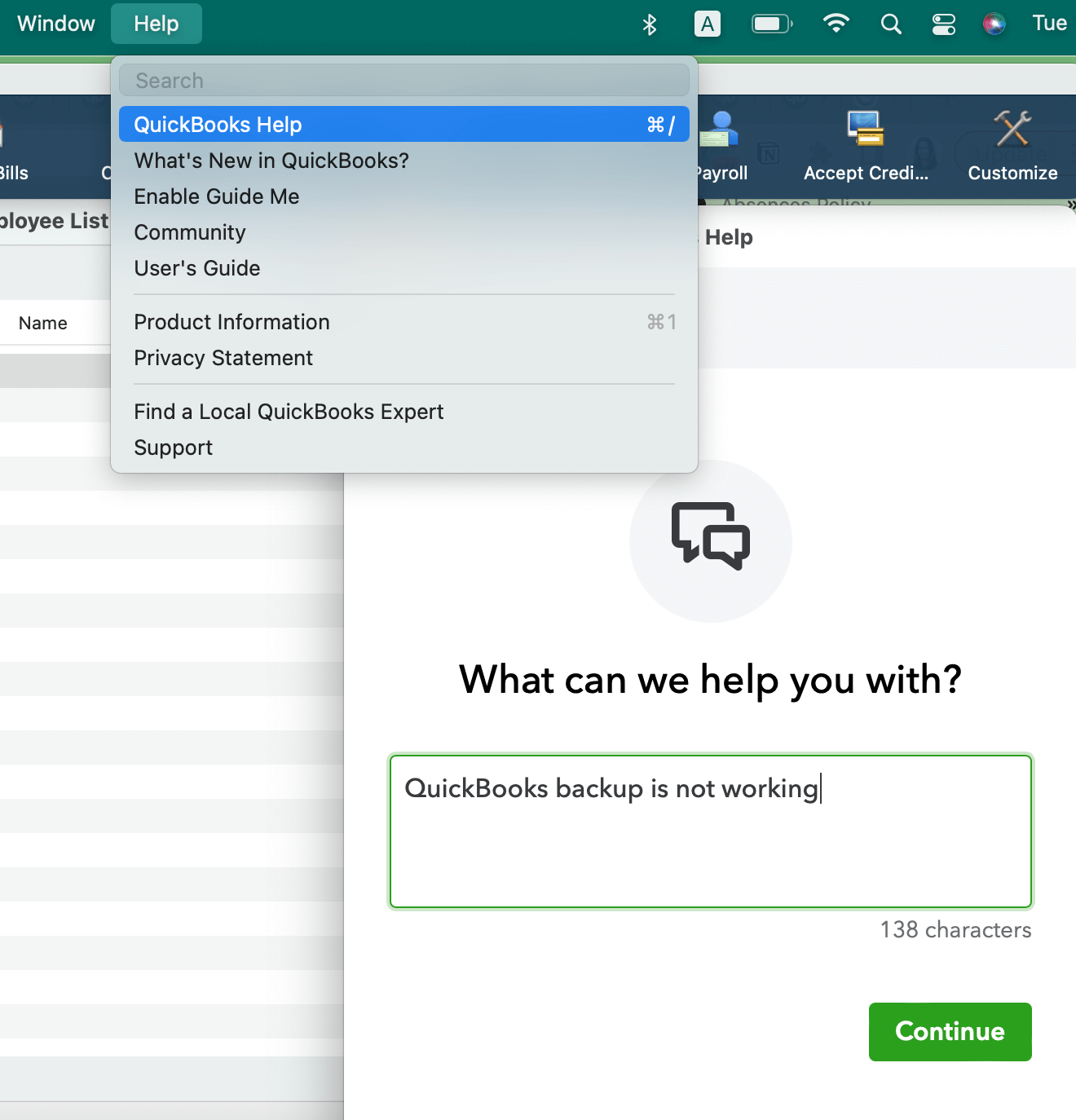The image size is (1076, 1120).
Task: Activate Siri from the menu bar
Action: [x=994, y=24]
